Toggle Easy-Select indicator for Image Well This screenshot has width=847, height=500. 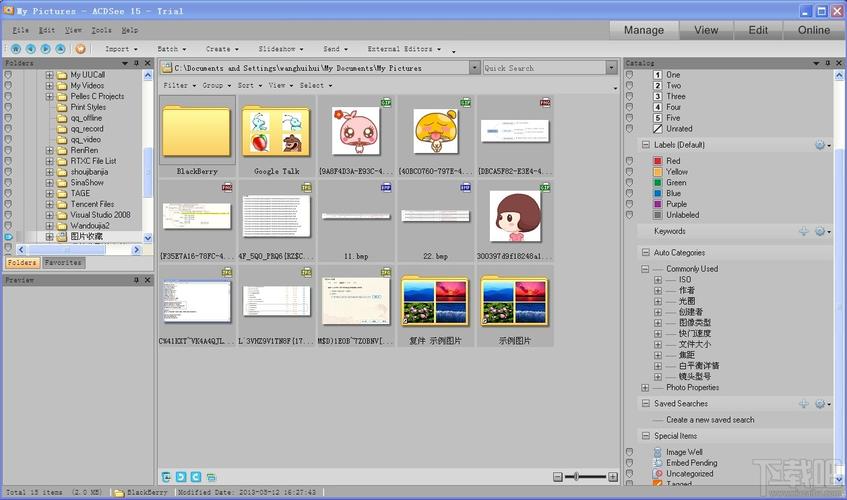pos(629,452)
